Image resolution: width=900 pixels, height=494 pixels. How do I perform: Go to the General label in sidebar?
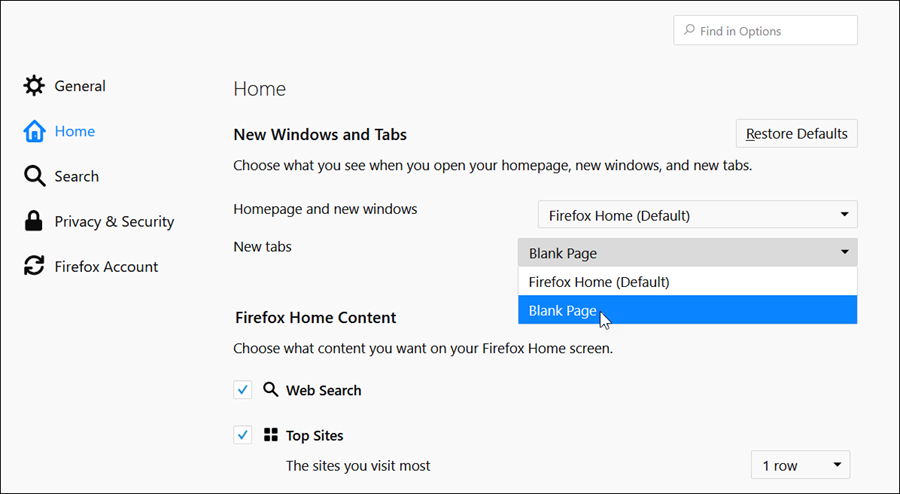(x=80, y=86)
